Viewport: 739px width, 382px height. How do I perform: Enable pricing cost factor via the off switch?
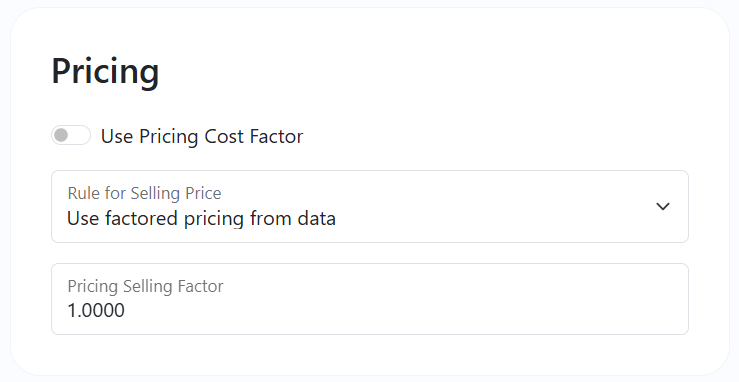point(71,135)
